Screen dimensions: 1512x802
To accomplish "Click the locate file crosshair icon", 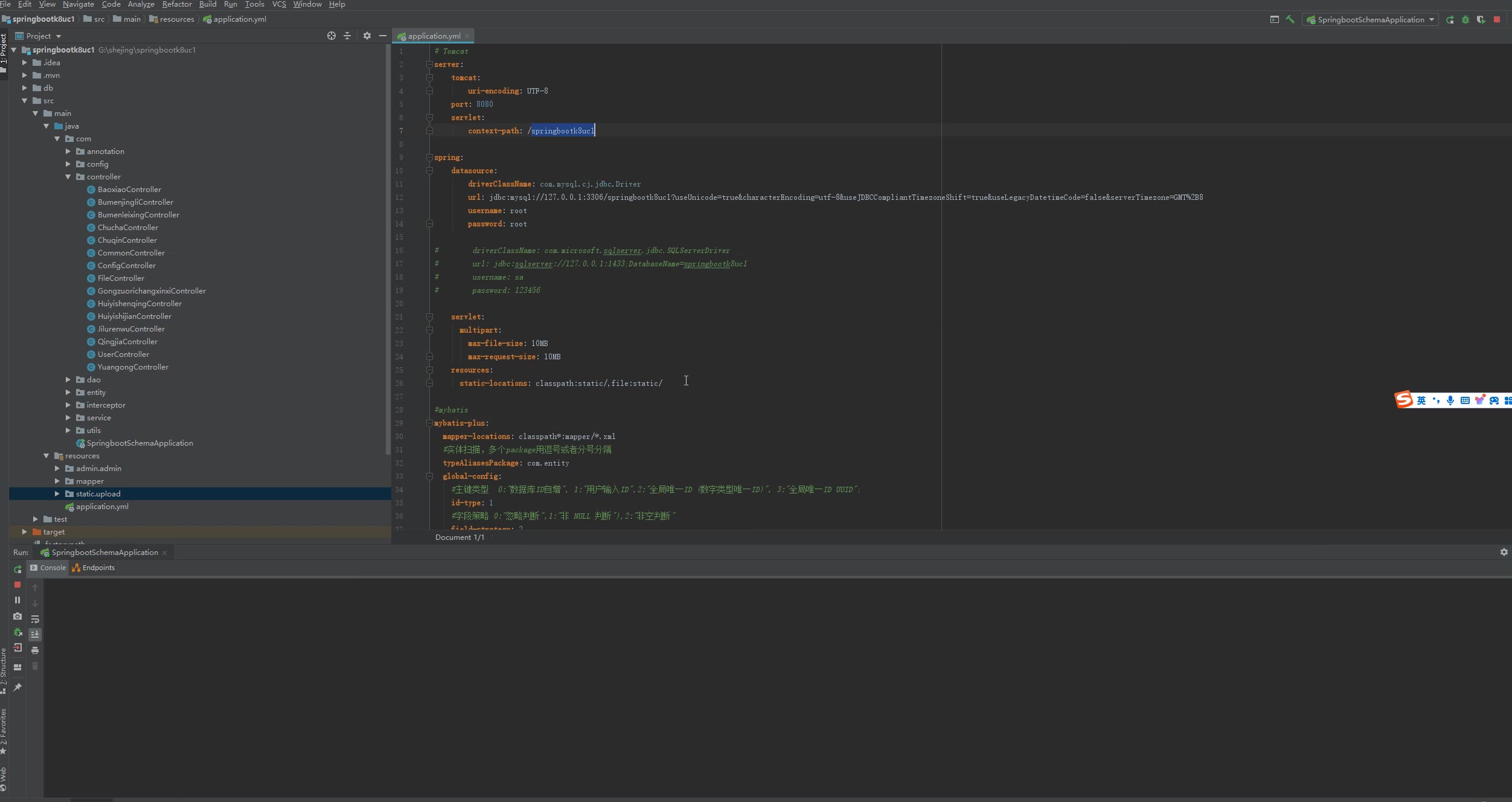I will click(332, 36).
